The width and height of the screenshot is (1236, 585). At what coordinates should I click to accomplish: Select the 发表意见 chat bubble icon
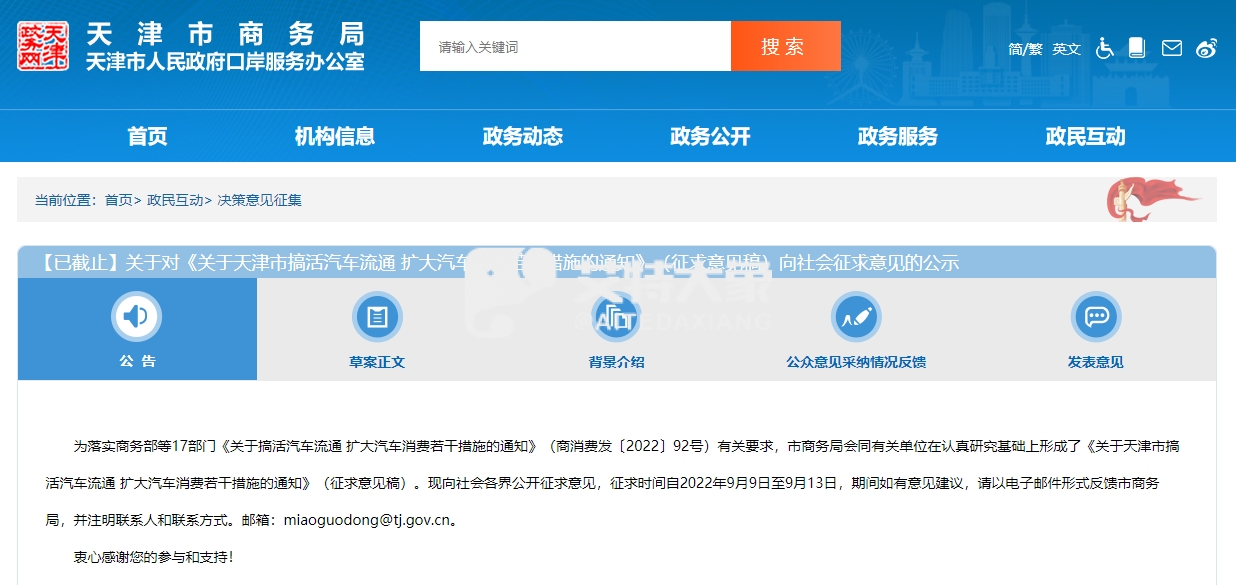[1095, 318]
